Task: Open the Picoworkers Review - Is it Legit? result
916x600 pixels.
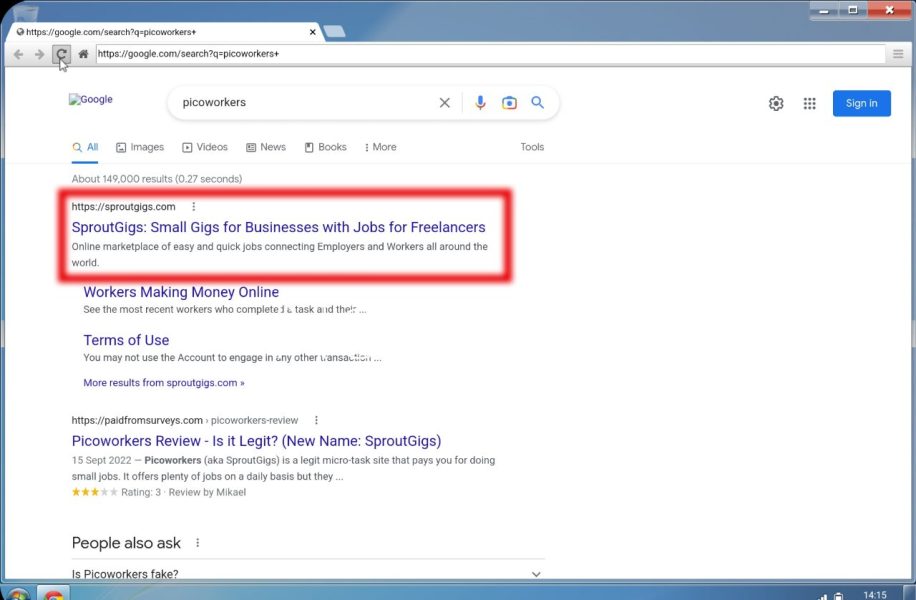Action: (256, 441)
